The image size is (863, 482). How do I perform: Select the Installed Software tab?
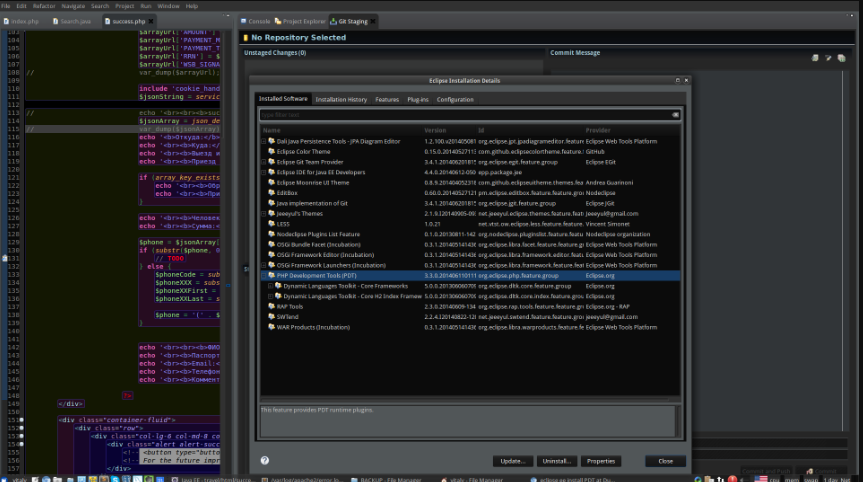283,99
